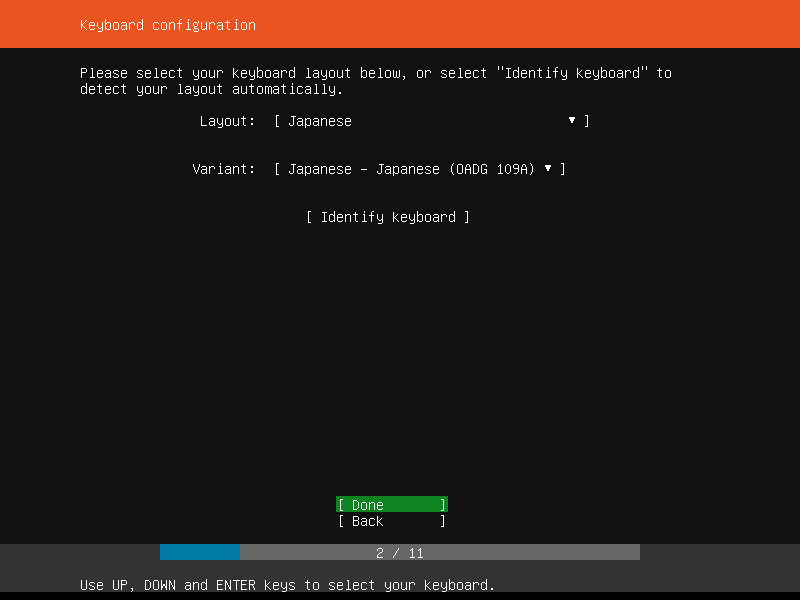
Task: Click the Variant dropdown disclosure arrow
Action: coord(547,169)
